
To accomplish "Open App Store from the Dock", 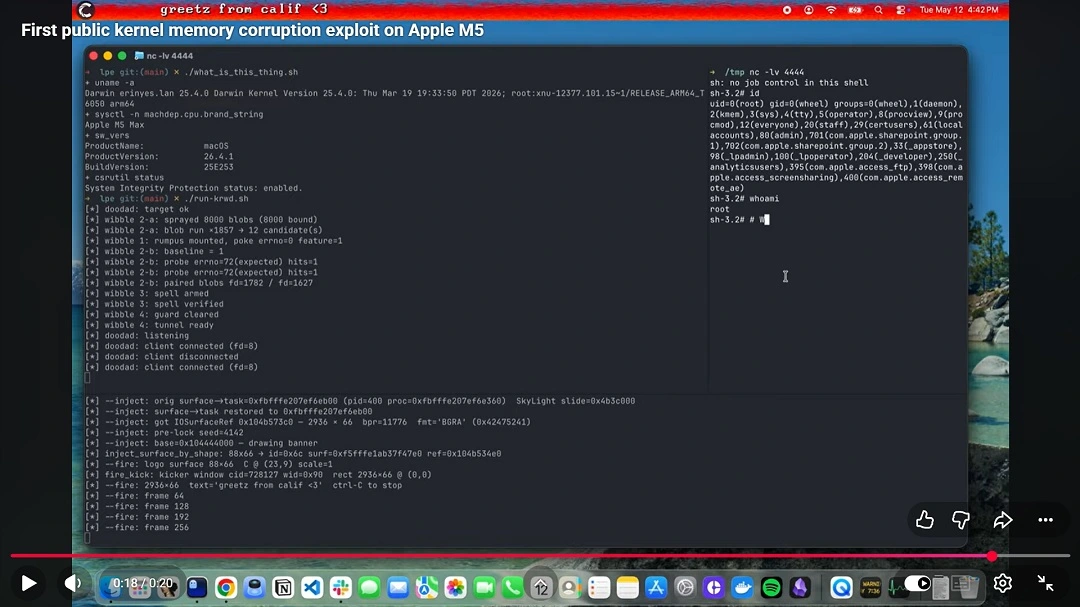I will (656, 587).
